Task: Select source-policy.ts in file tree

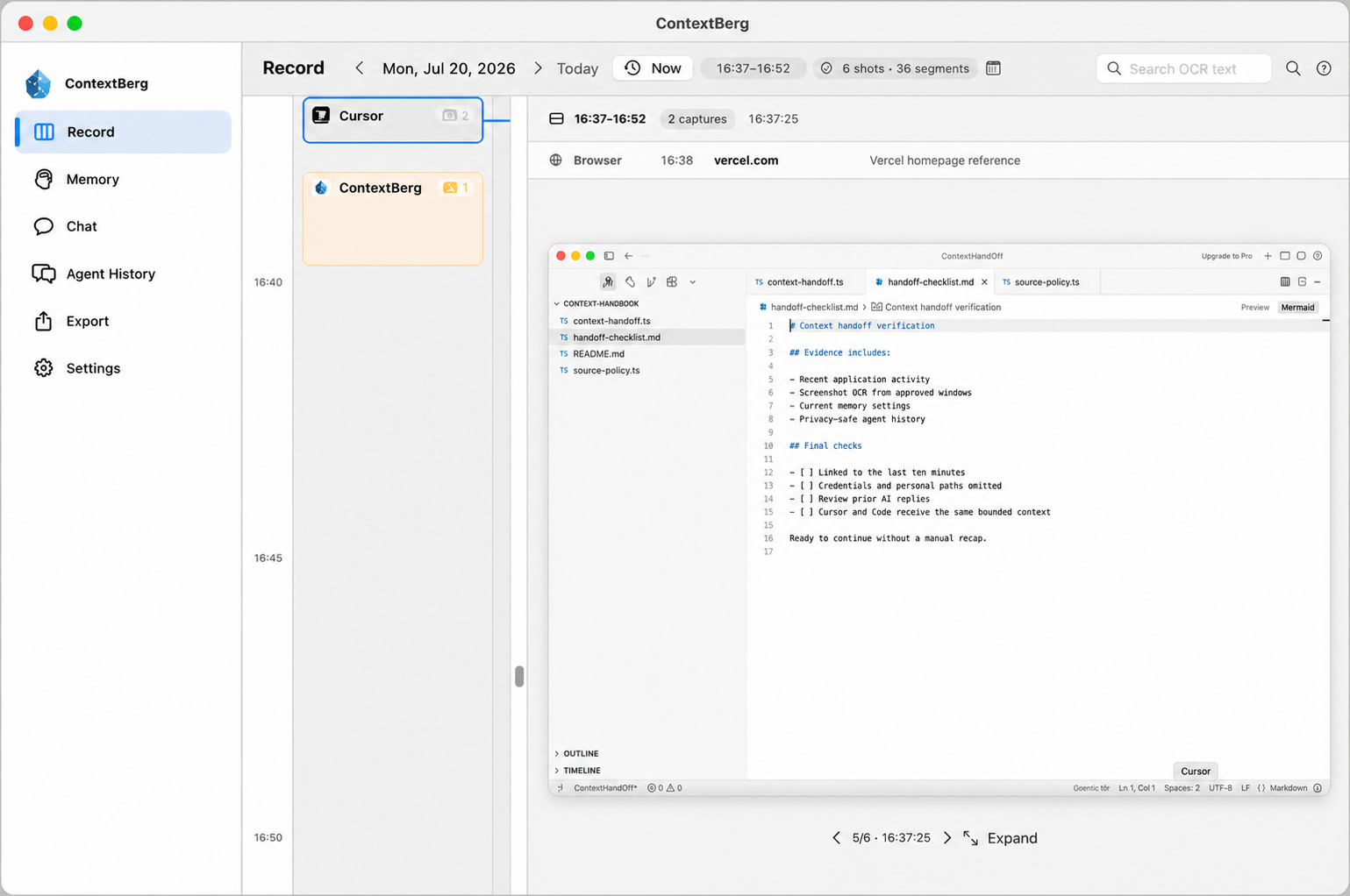Action: 606,371
